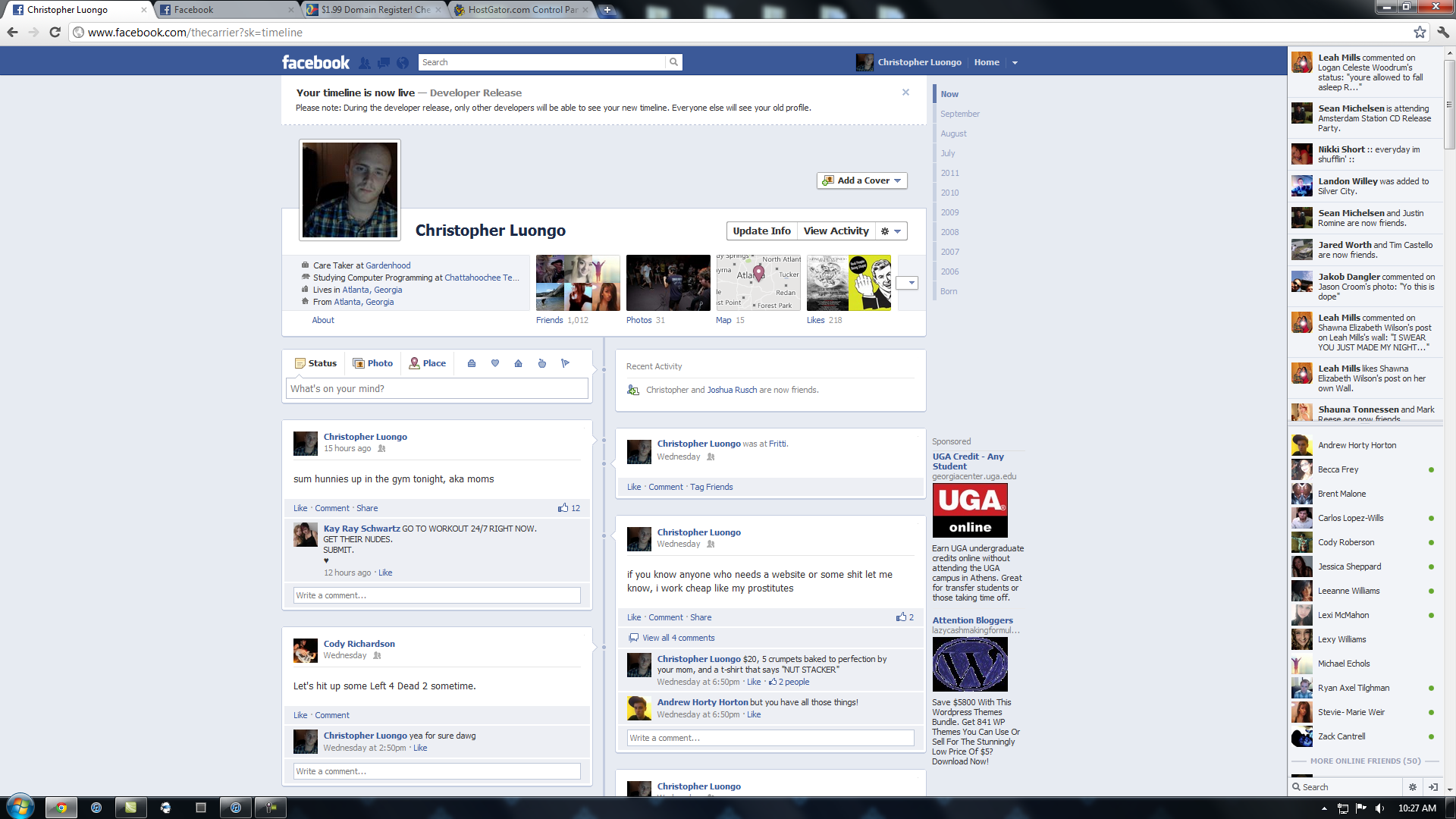Open a new browser tab
Viewport: 1456px width, 819px height.
click(x=607, y=10)
